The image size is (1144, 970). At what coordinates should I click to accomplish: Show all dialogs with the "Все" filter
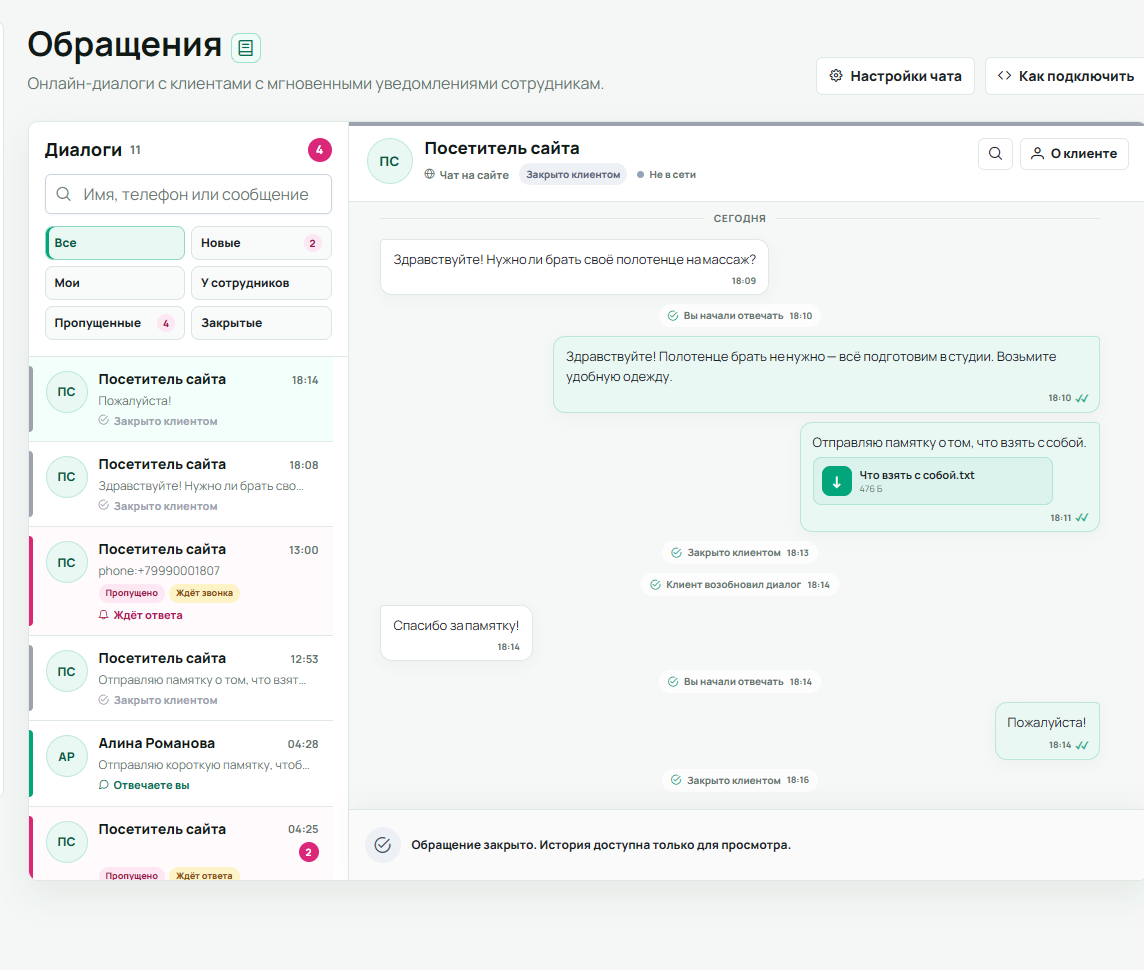[115, 243]
